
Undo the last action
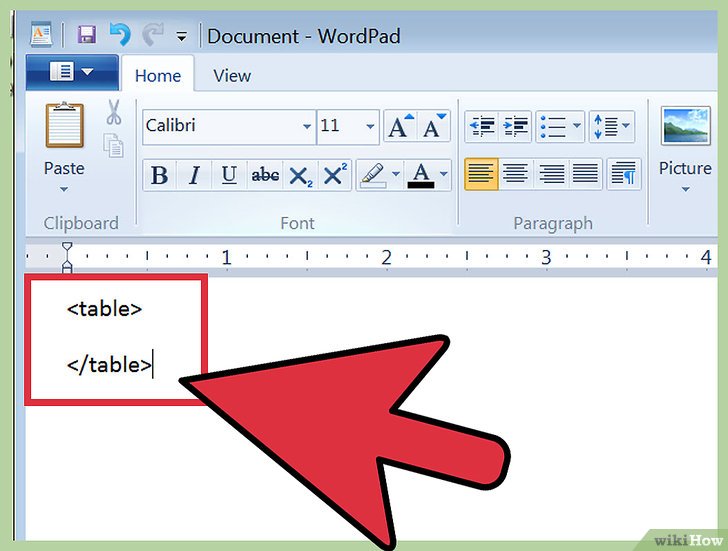coord(120,35)
